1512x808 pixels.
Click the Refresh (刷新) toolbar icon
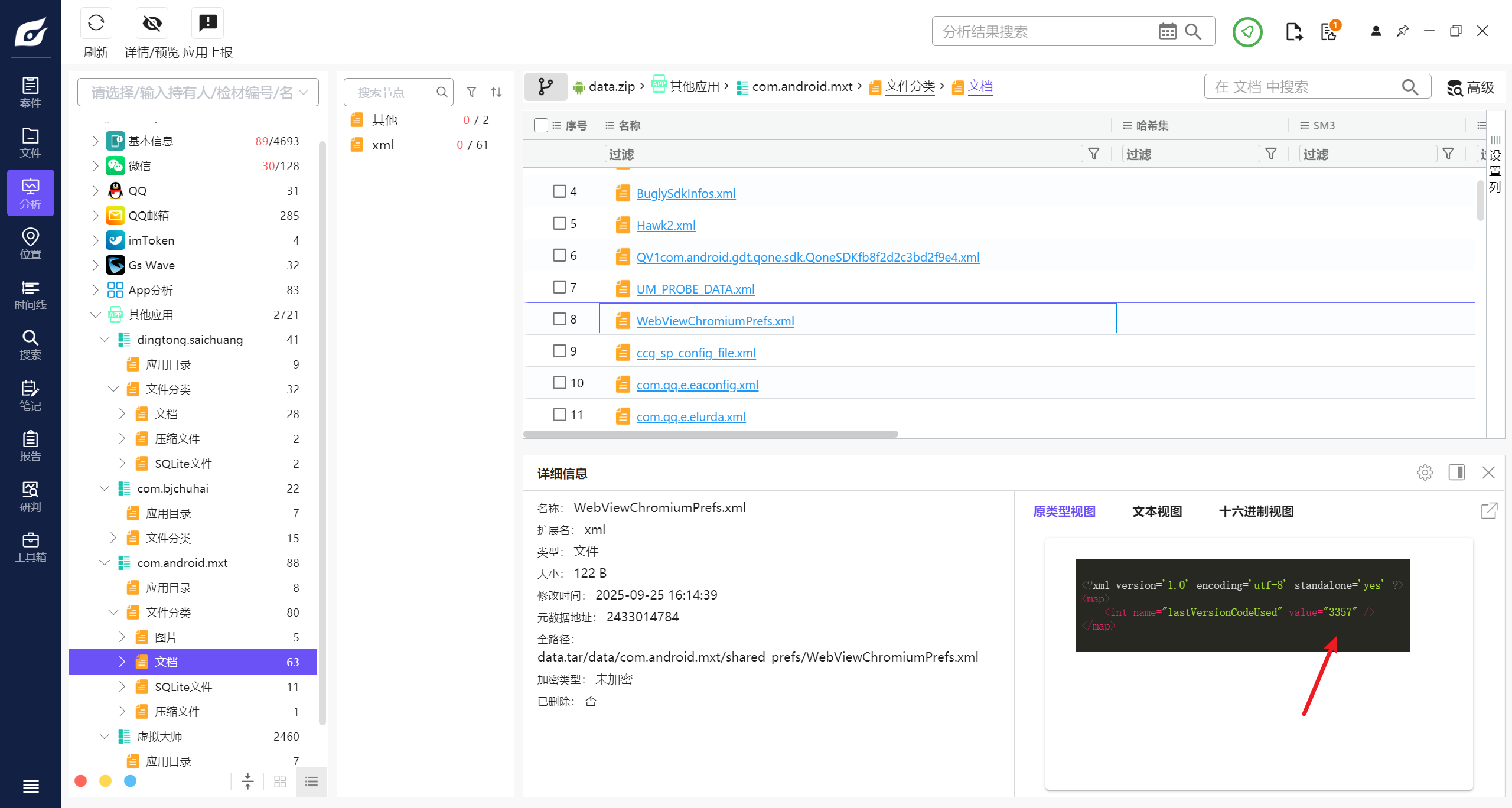[x=96, y=24]
